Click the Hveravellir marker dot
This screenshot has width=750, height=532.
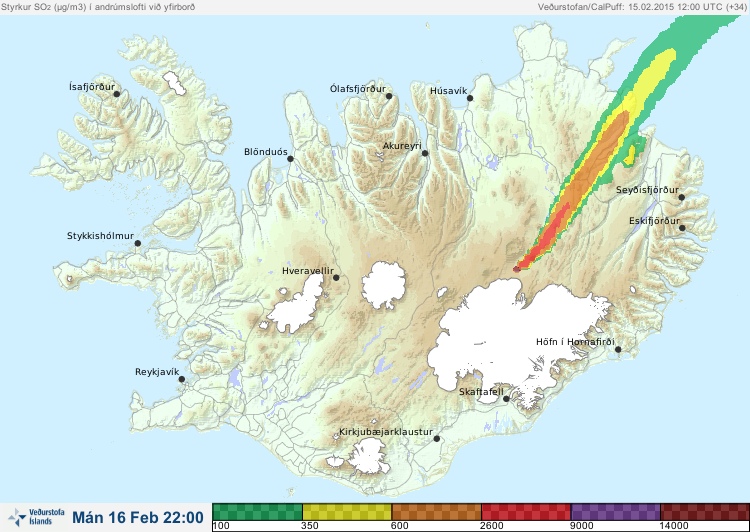(x=336, y=277)
